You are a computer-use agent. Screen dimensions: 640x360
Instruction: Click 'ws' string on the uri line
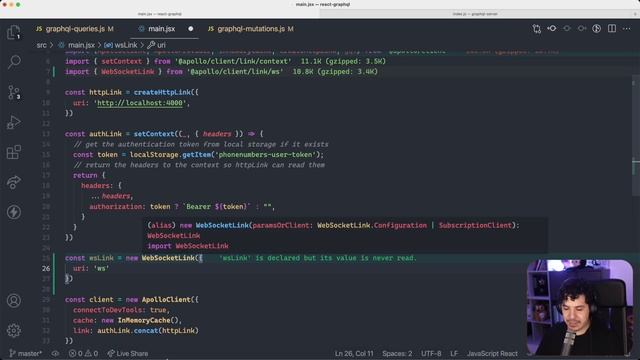101,268
